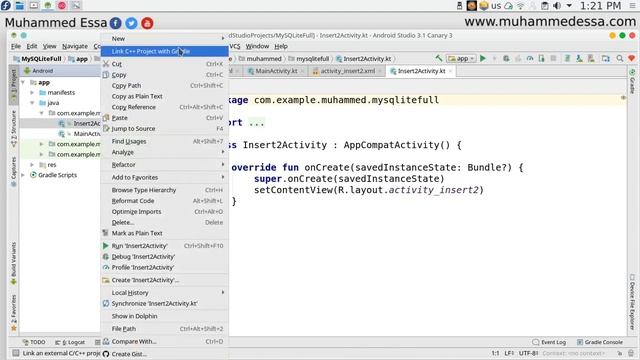Open the File menu

tap(16, 46)
